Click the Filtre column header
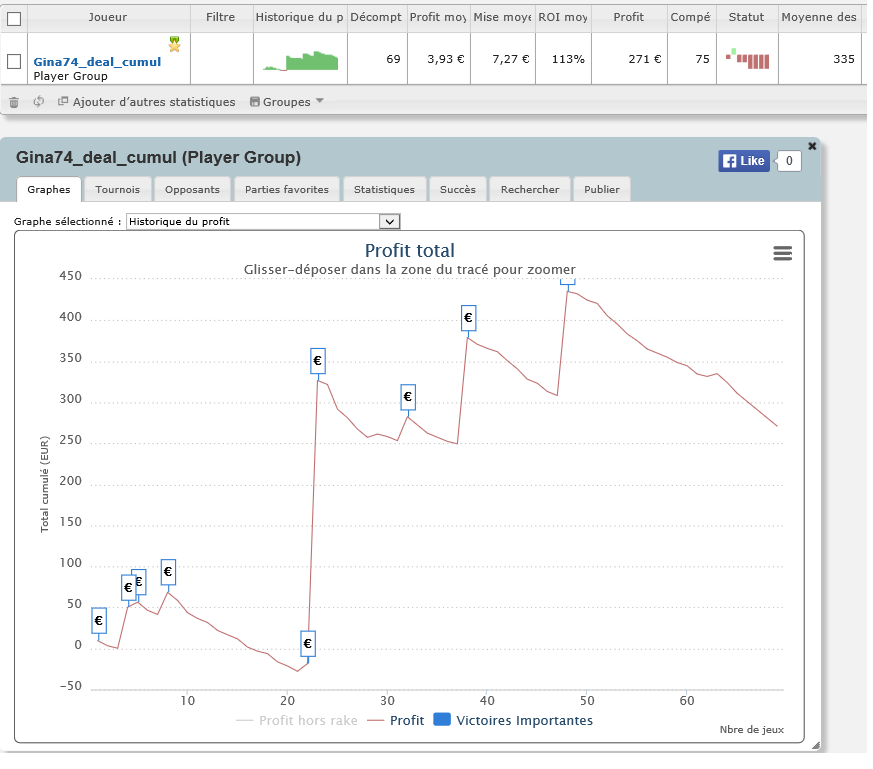The height and width of the screenshot is (769, 873). coord(221,17)
